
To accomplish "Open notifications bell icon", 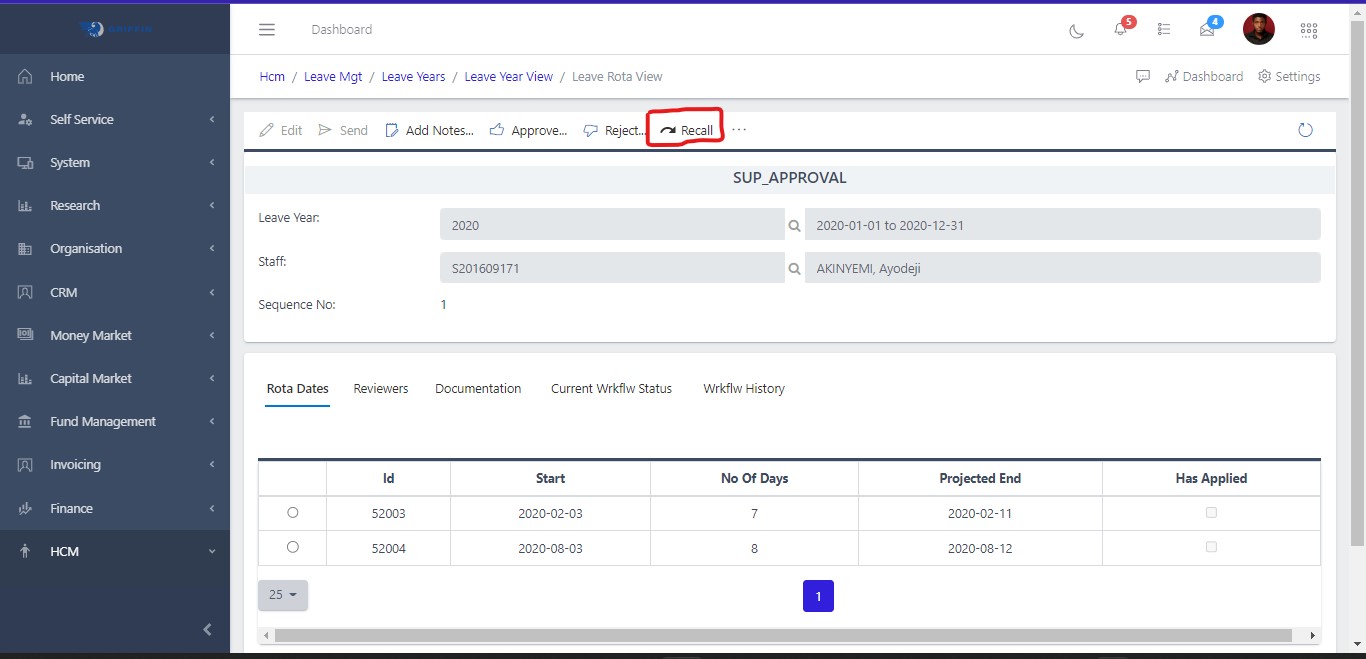I will [1120, 30].
